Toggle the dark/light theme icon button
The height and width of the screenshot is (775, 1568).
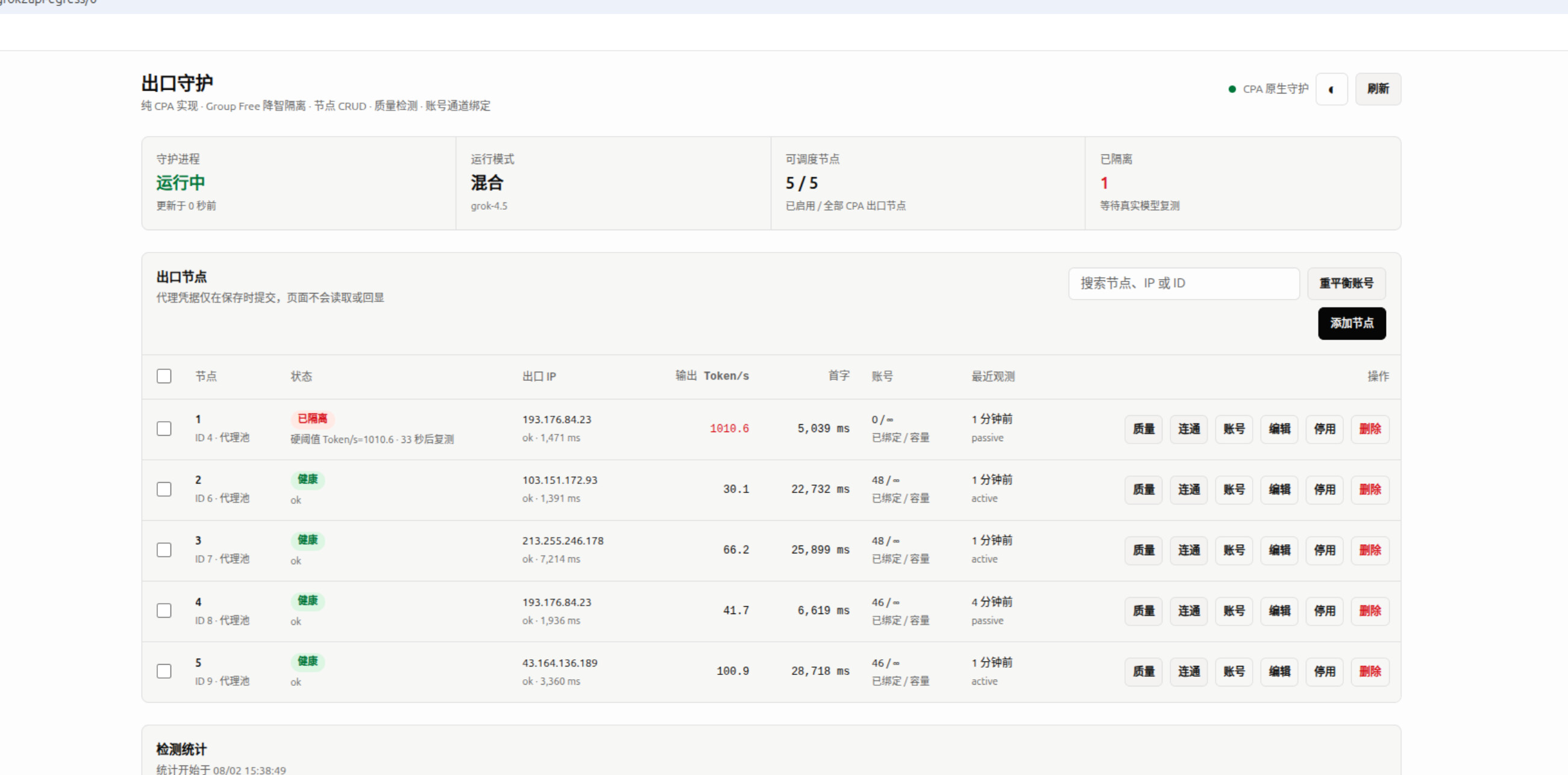[x=1331, y=89]
